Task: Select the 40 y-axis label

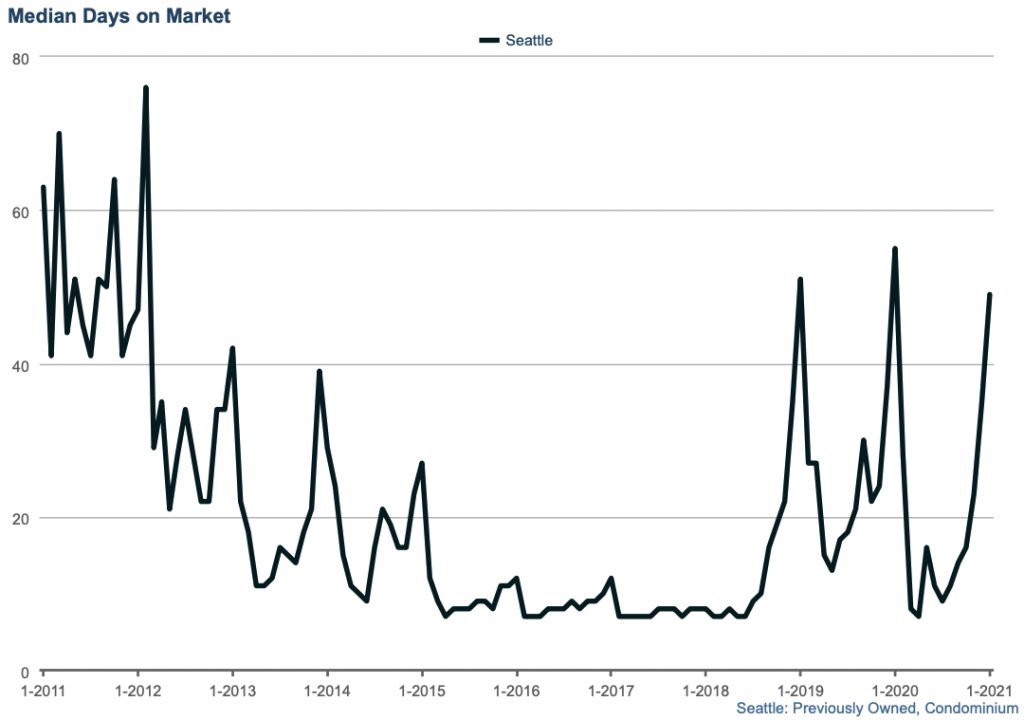Action: coord(21,365)
